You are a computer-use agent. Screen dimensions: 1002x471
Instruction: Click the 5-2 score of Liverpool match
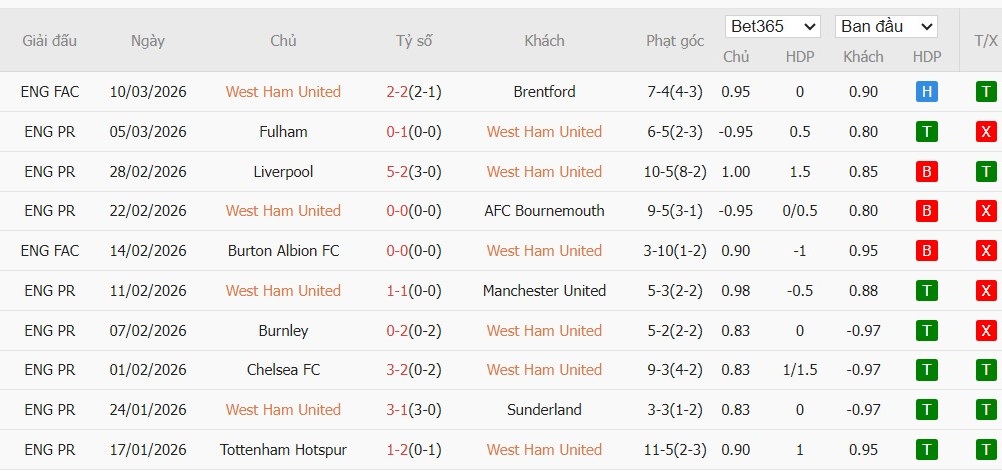coord(397,172)
